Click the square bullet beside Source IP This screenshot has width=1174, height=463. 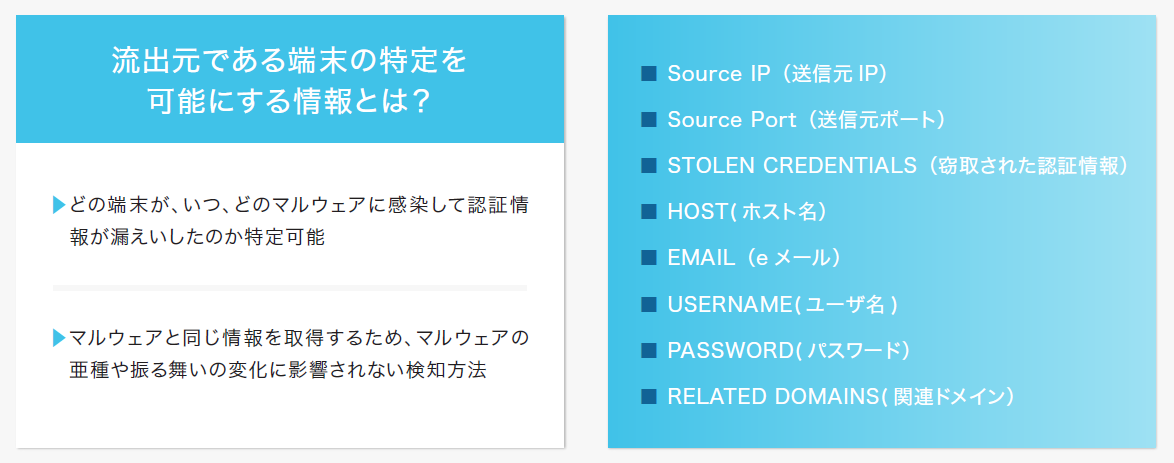pos(649,73)
